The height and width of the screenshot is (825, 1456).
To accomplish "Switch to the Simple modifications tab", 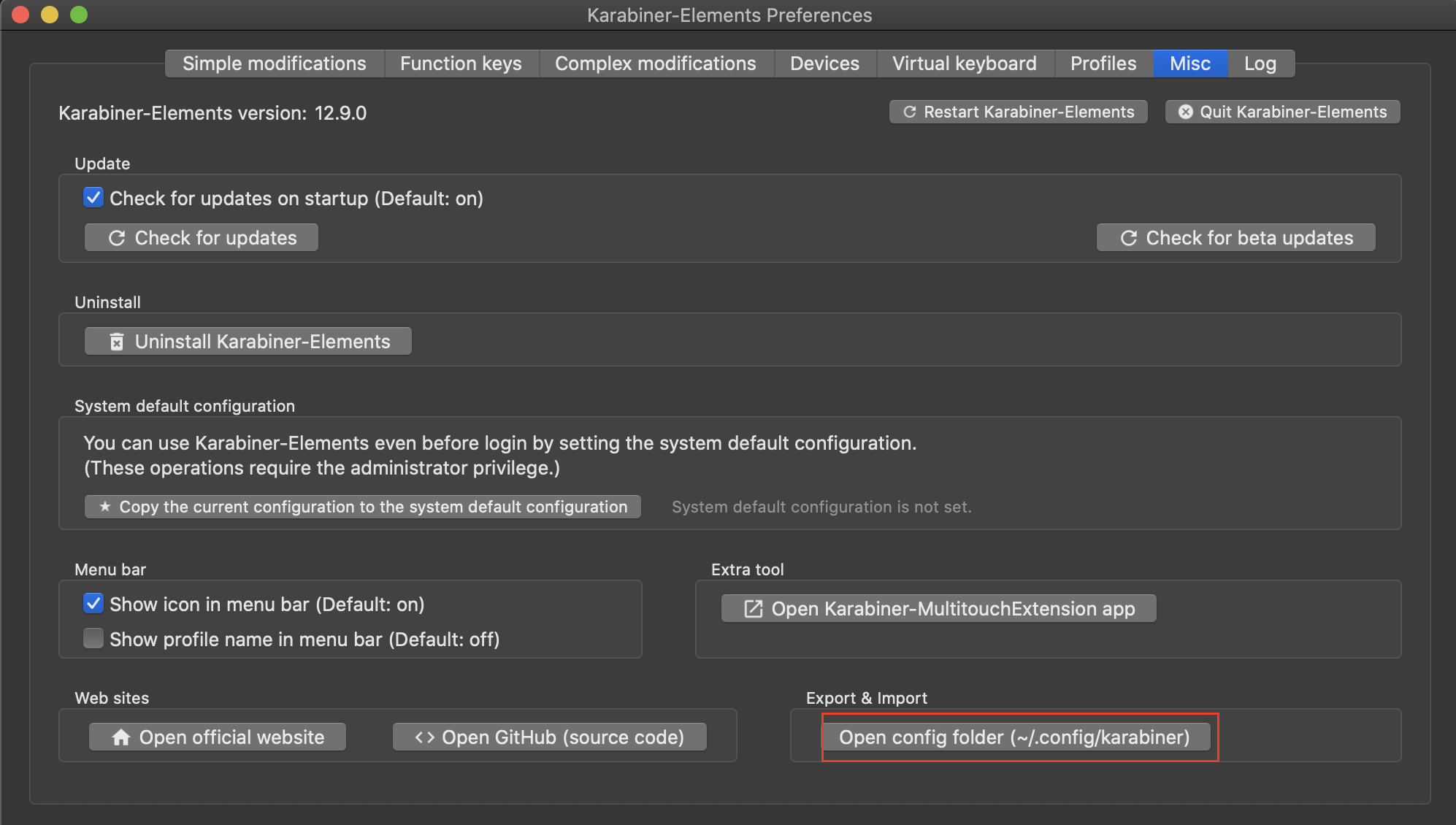I will [274, 64].
